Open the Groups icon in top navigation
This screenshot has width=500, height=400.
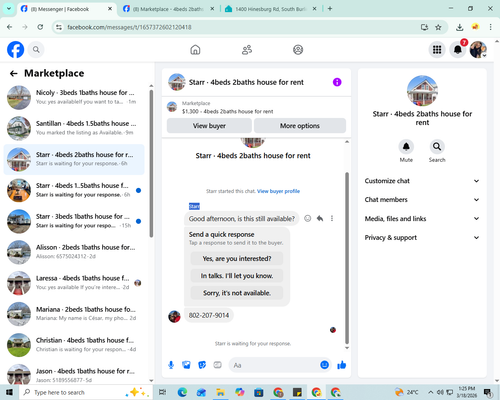[298, 50]
